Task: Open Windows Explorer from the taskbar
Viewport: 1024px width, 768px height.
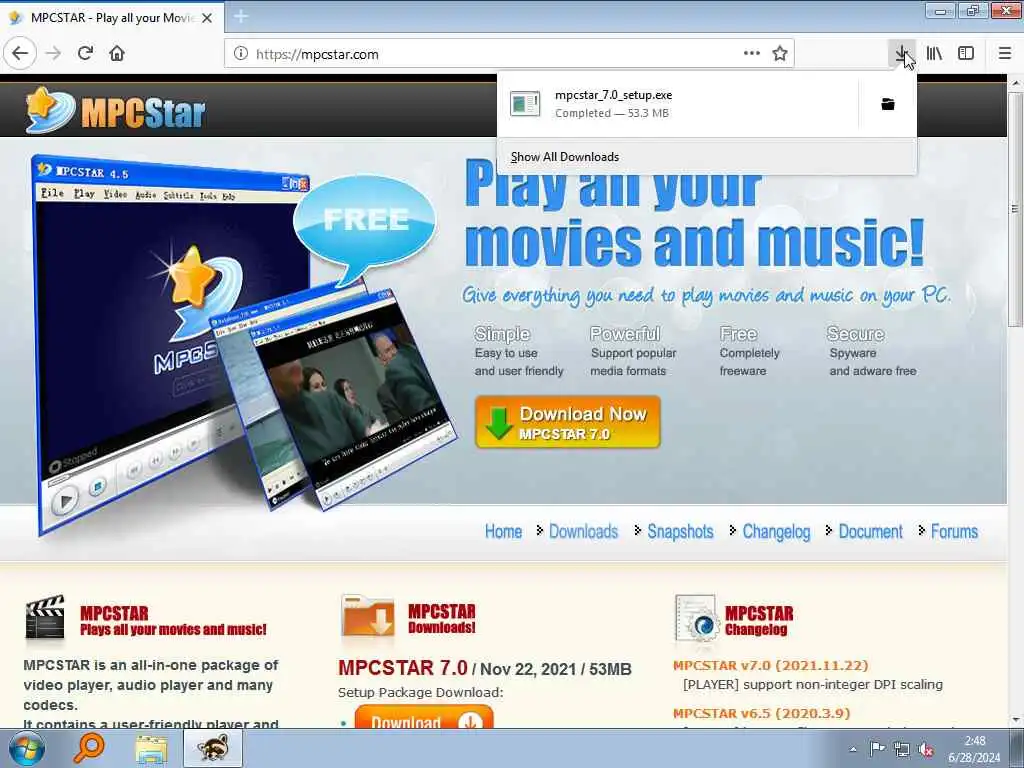Action: click(152, 748)
